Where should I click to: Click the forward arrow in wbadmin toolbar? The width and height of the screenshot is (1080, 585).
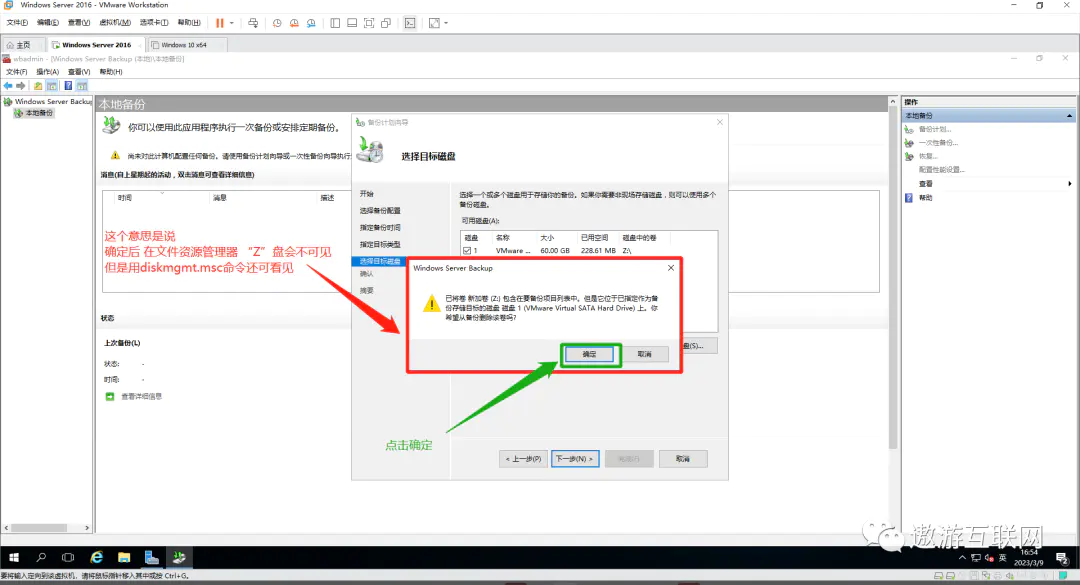(21, 86)
